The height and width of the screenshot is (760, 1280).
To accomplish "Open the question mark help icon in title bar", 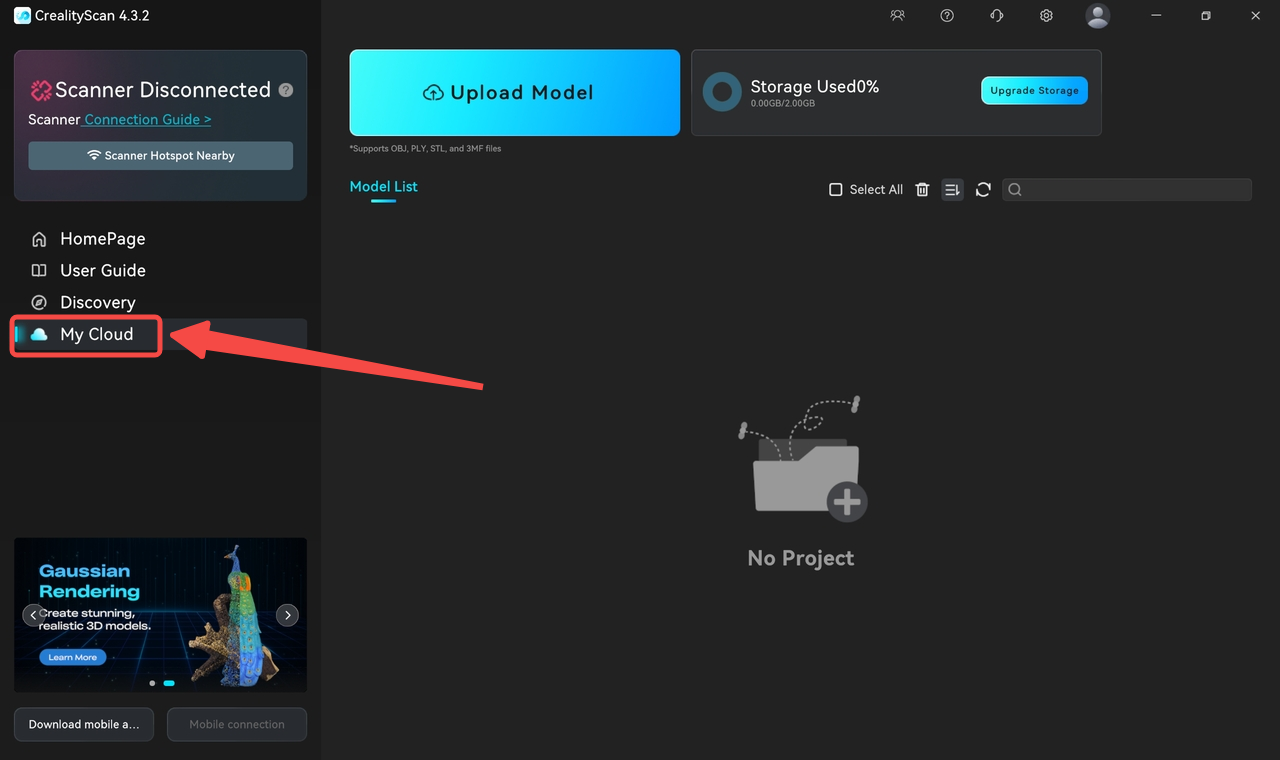I will click(947, 16).
